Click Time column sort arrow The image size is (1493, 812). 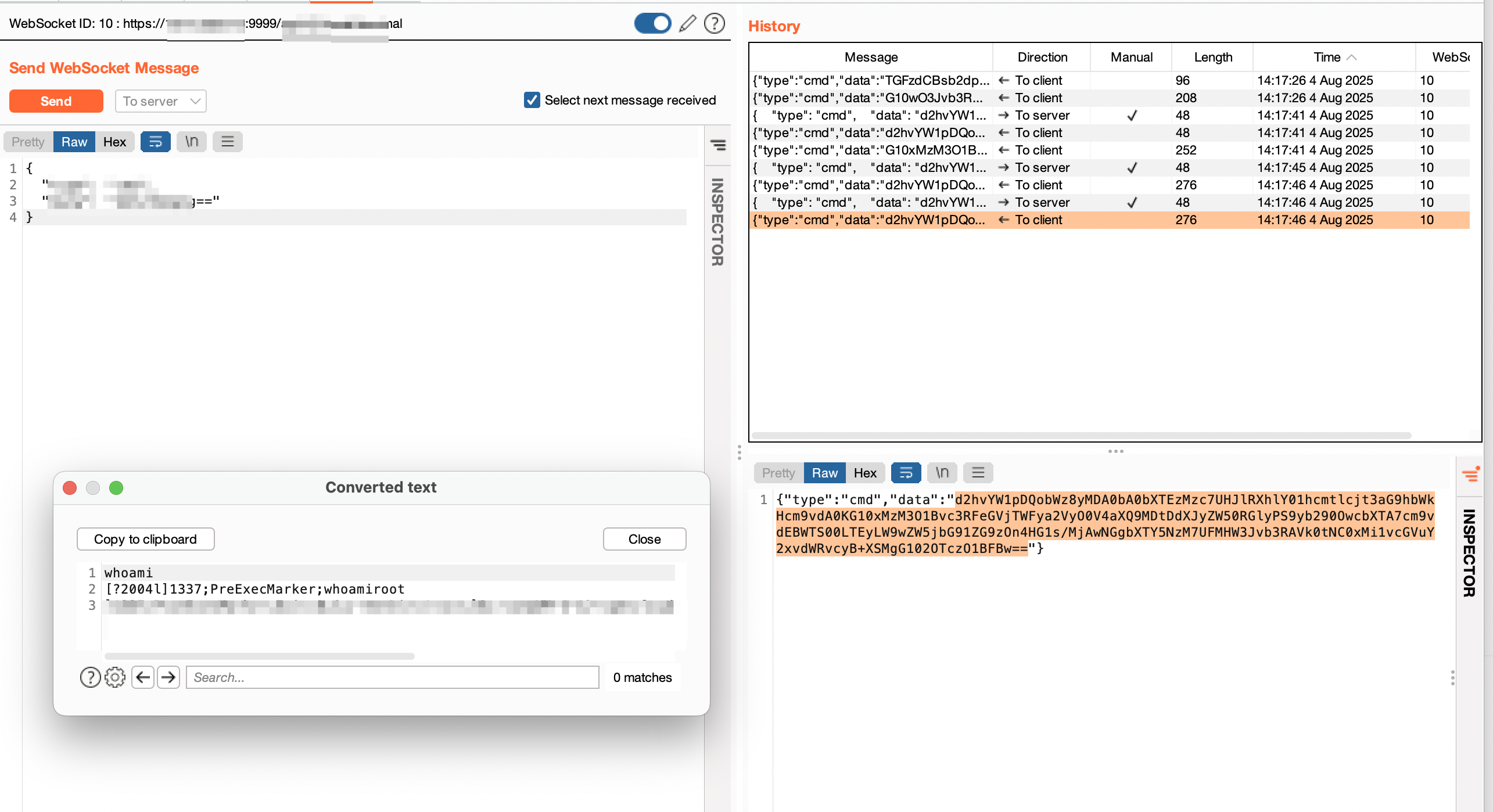(x=1351, y=57)
